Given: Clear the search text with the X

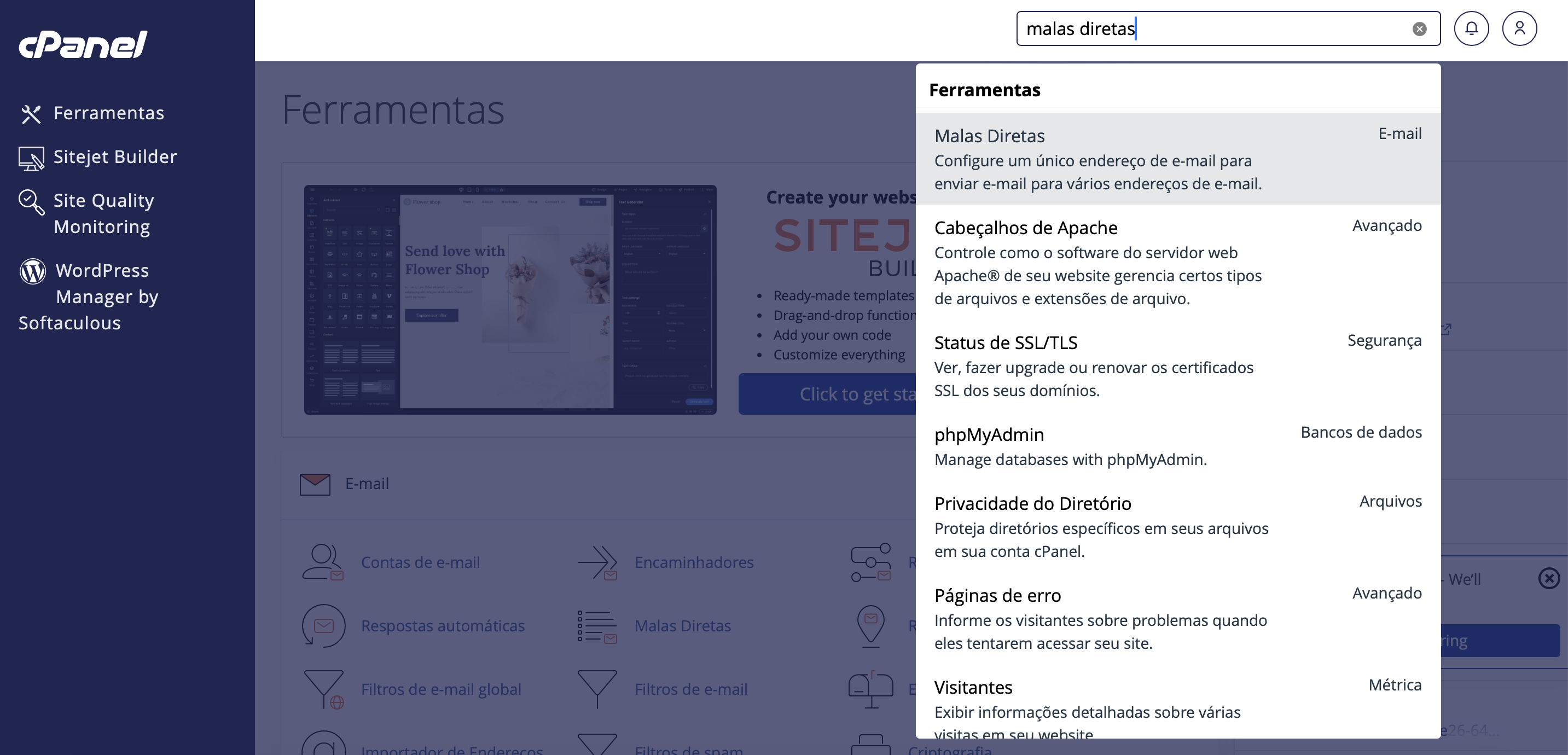Looking at the screenshot, I should pos(1420,29).
